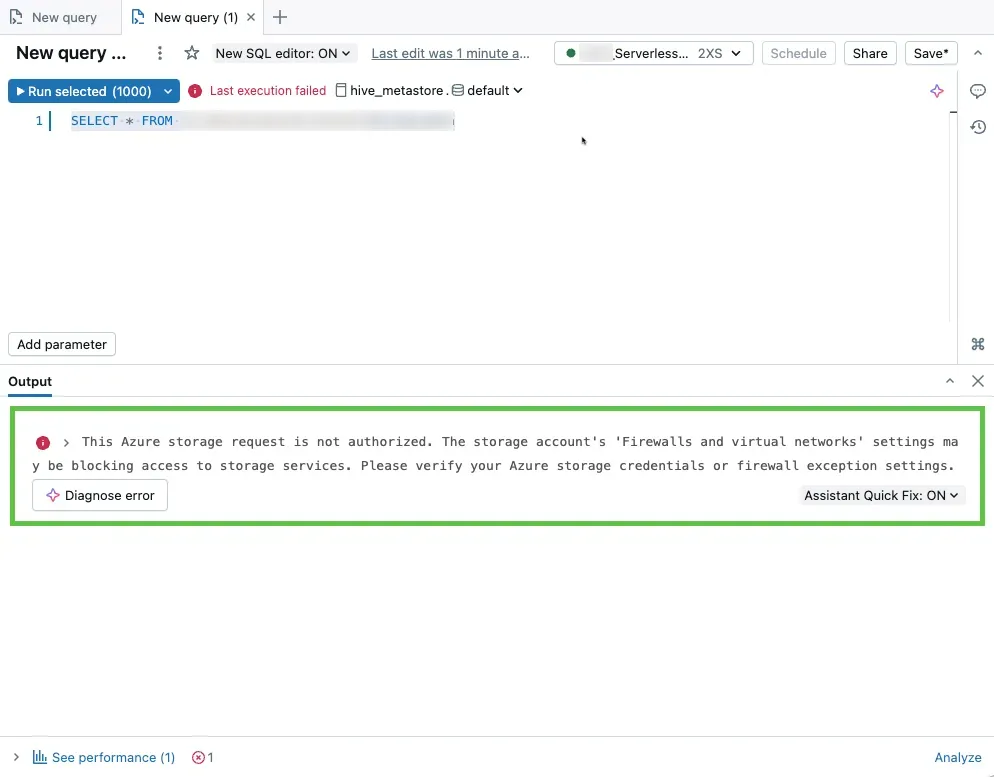Add a new query tab with plus

tap(280, 17)
